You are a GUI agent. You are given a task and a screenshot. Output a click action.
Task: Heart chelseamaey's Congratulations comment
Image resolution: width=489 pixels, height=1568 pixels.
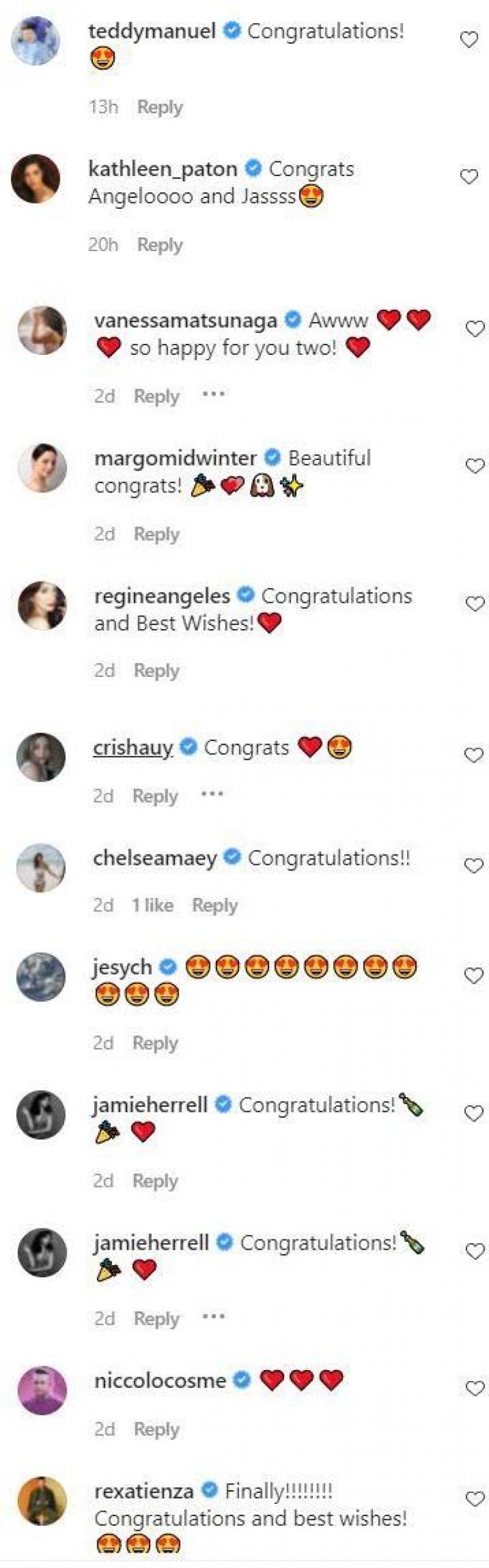click(x=474, y=866)
